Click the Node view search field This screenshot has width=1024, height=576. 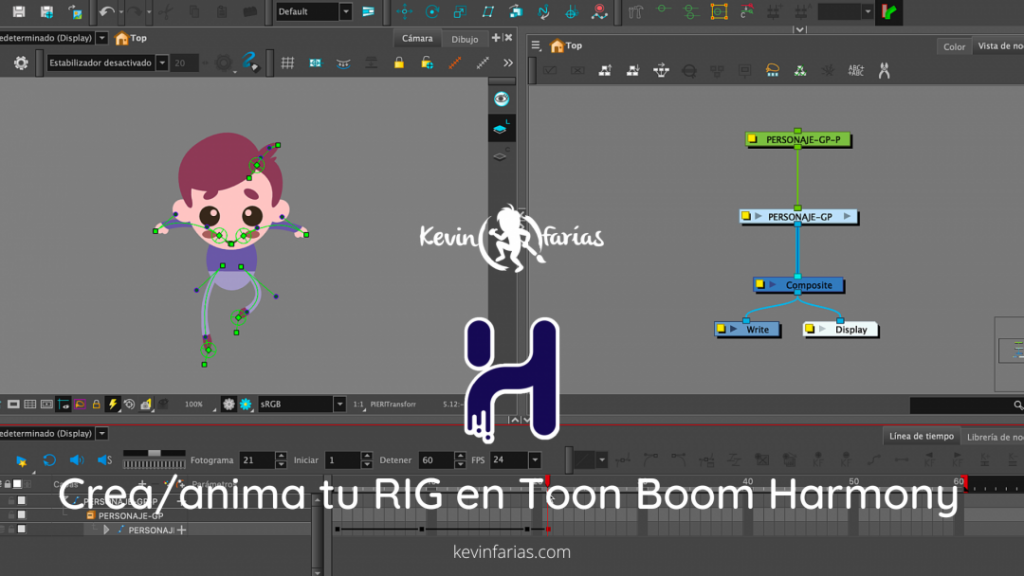coord(967,405)
